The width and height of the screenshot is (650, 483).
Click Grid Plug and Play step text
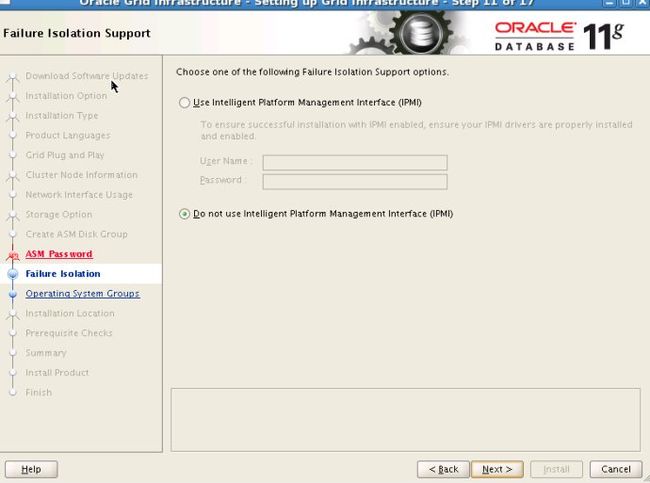tap(65, 155)
